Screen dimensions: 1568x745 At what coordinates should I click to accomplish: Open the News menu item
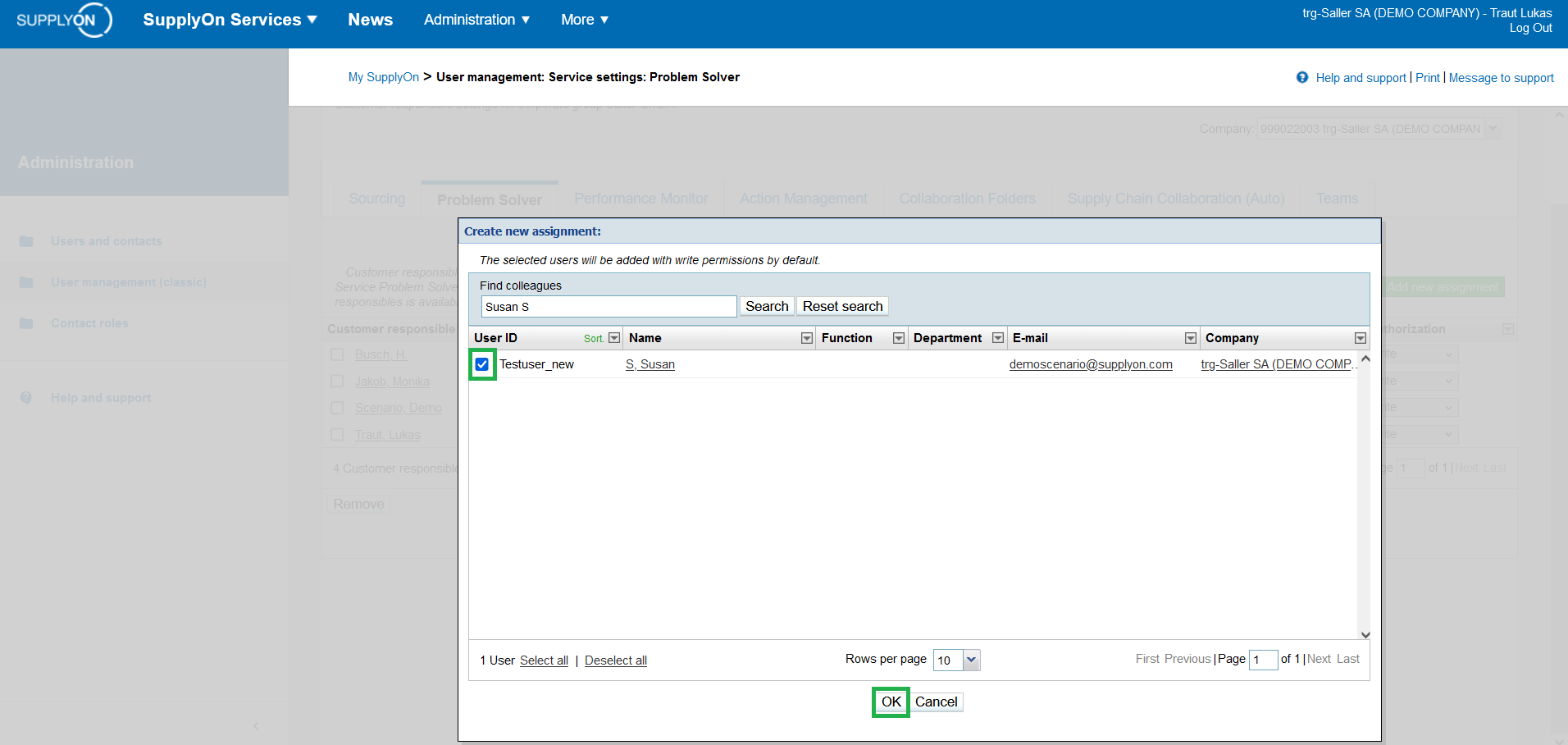pos(371,20)
